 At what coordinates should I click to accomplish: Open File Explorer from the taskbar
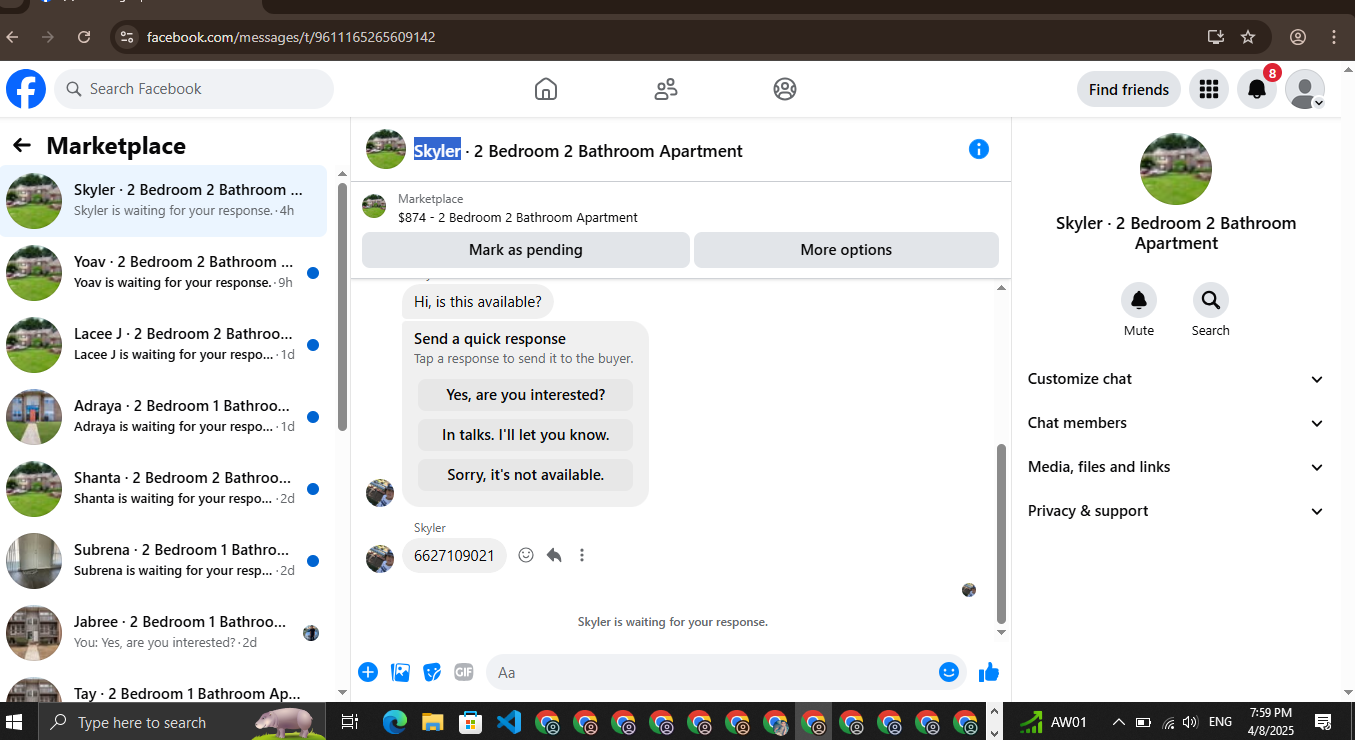tap(433, 722)
